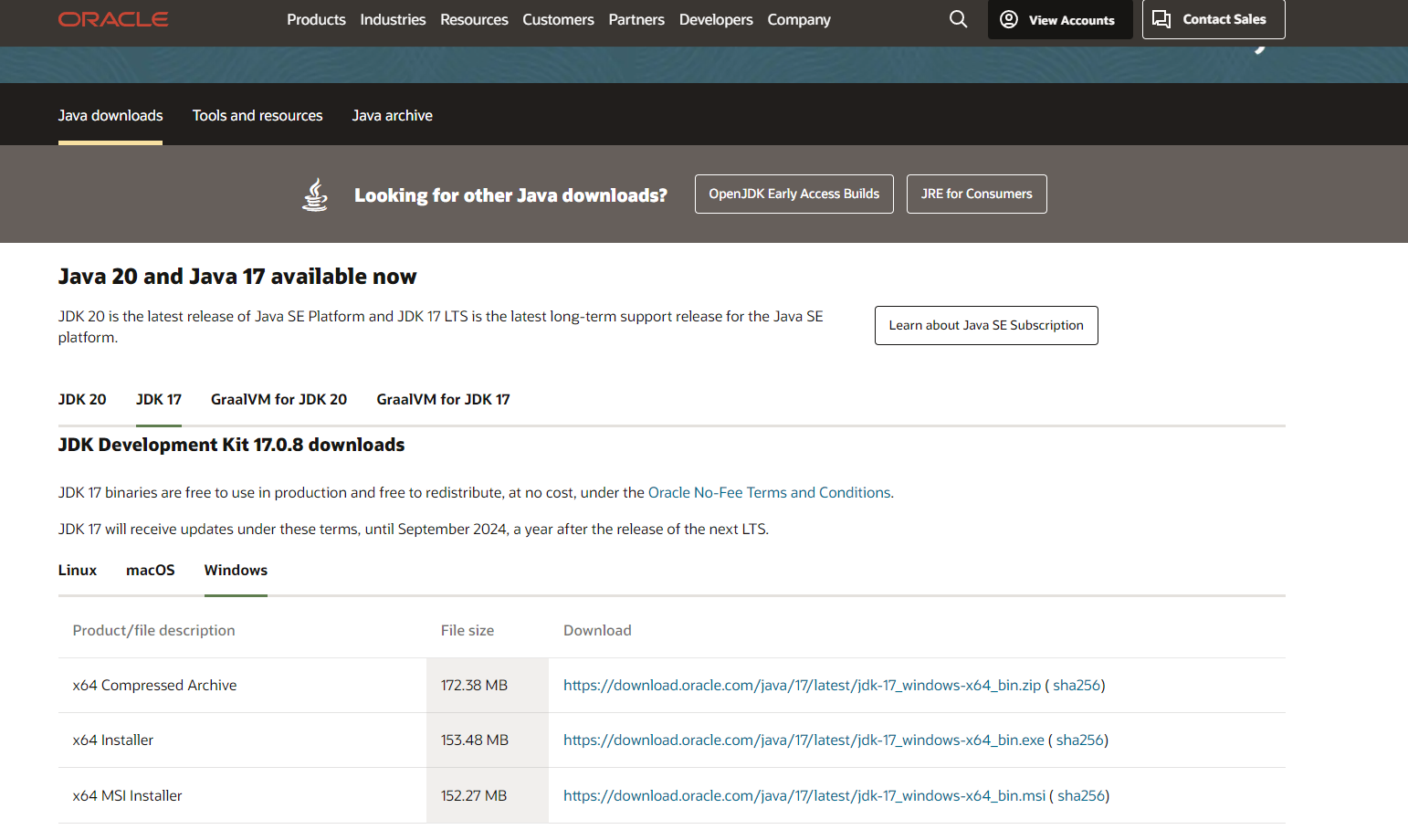Open sha256 link for zip archive
Image resolution: width=1408 pixels, height=840 pixels.
[1077, 685]
